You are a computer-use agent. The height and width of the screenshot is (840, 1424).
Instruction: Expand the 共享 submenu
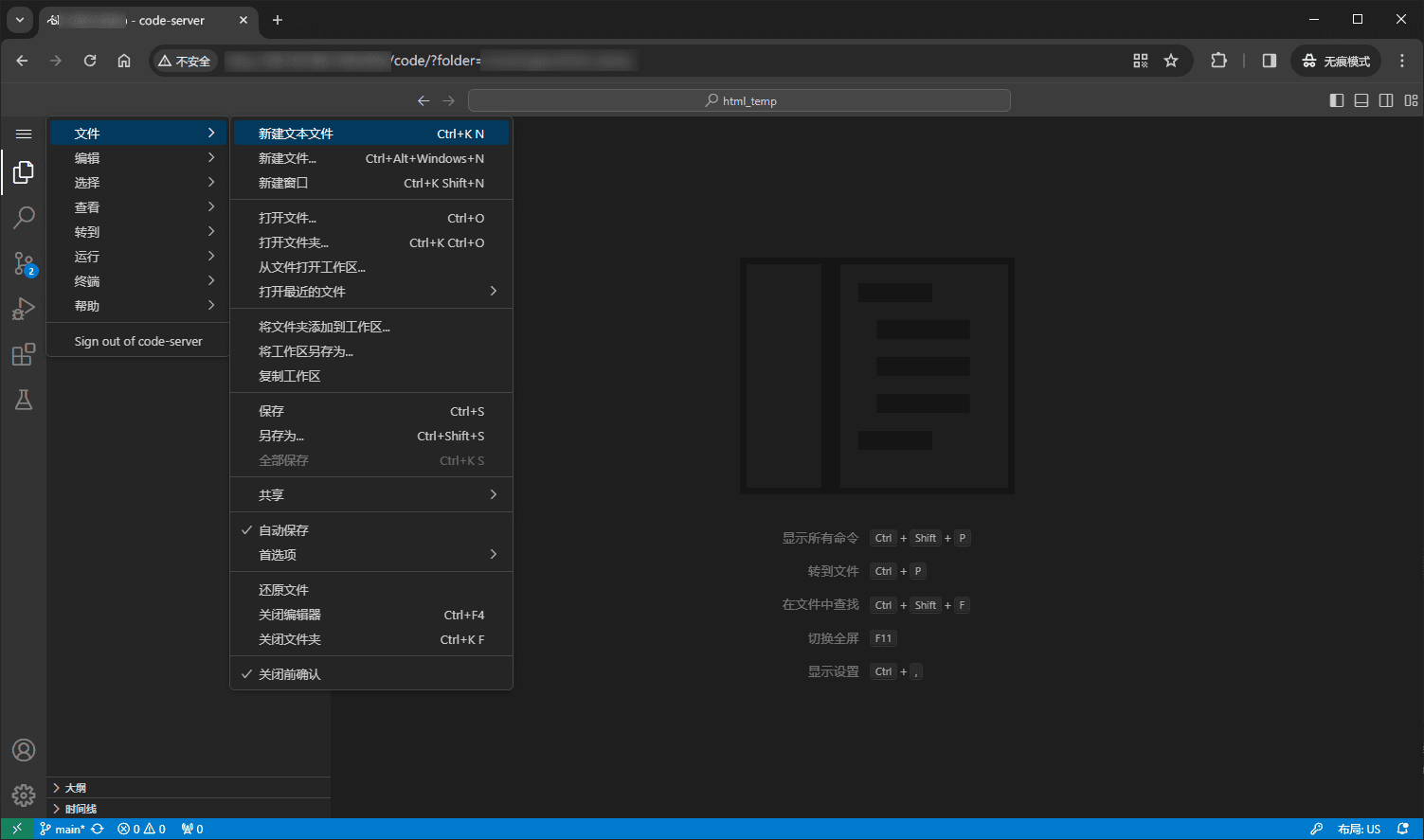(x=371, y=495)
